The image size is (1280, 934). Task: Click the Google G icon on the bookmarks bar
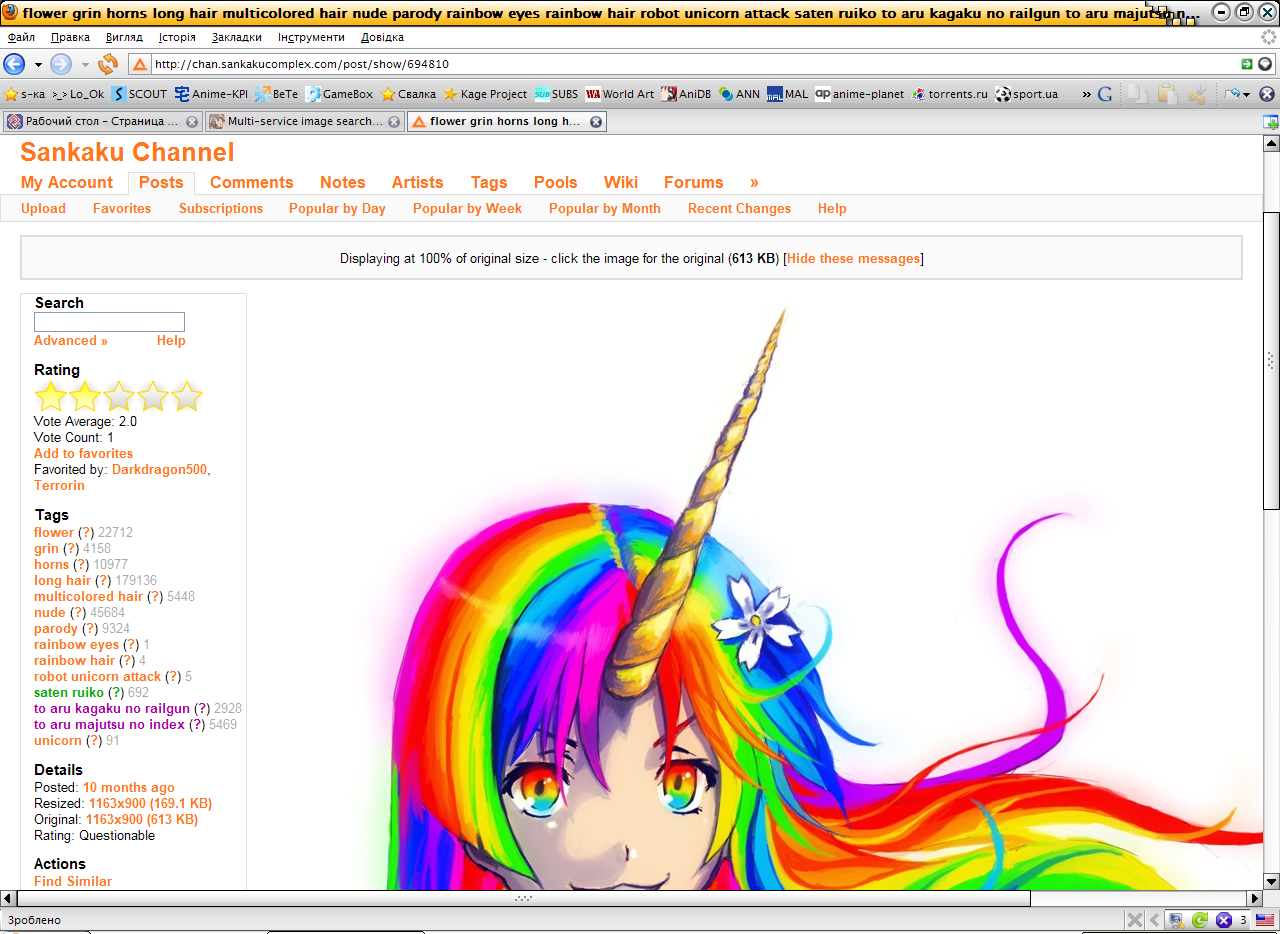click(1105, 94)
